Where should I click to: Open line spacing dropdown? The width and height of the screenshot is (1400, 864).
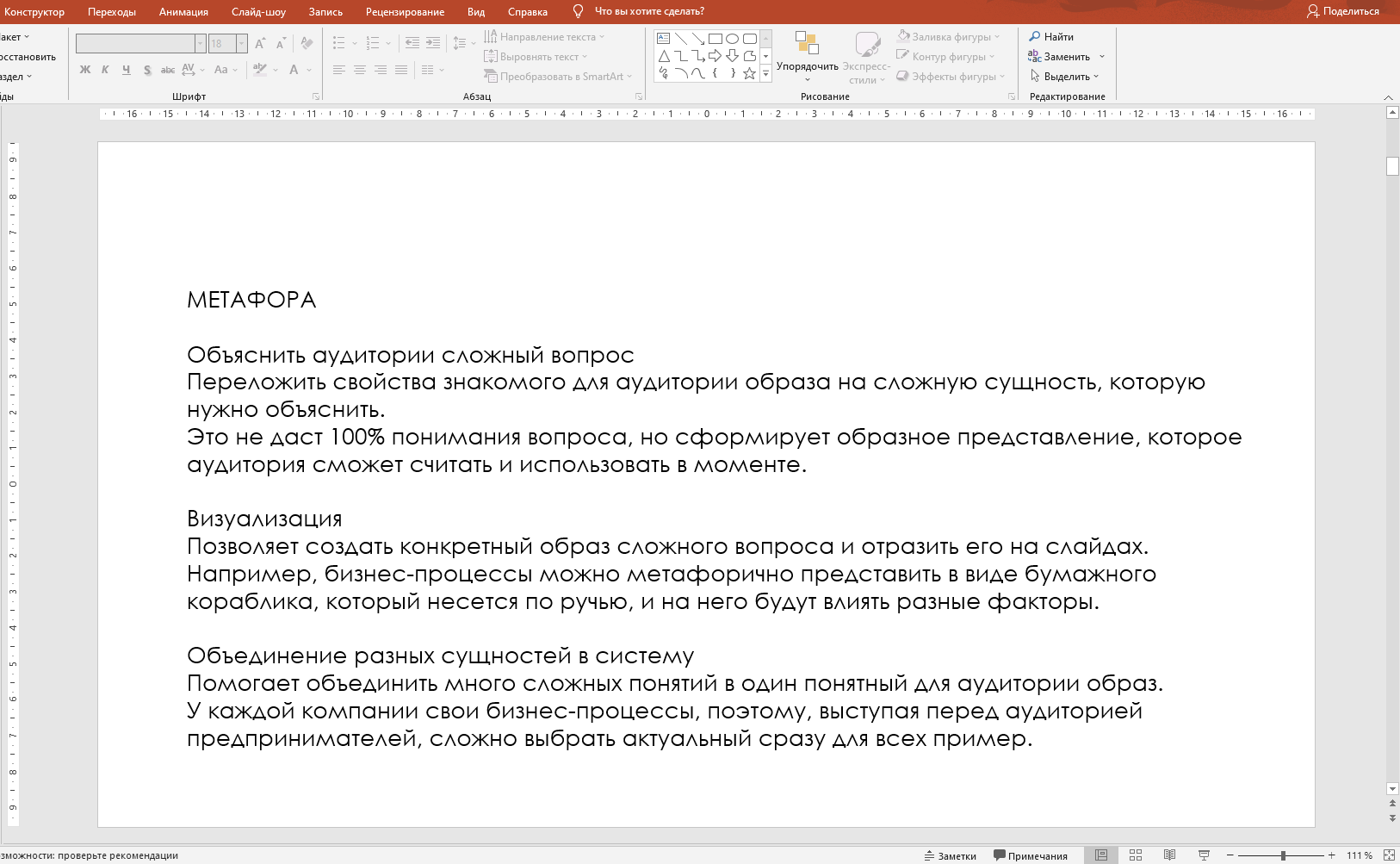pyautogui.click(x=463, y=43)
